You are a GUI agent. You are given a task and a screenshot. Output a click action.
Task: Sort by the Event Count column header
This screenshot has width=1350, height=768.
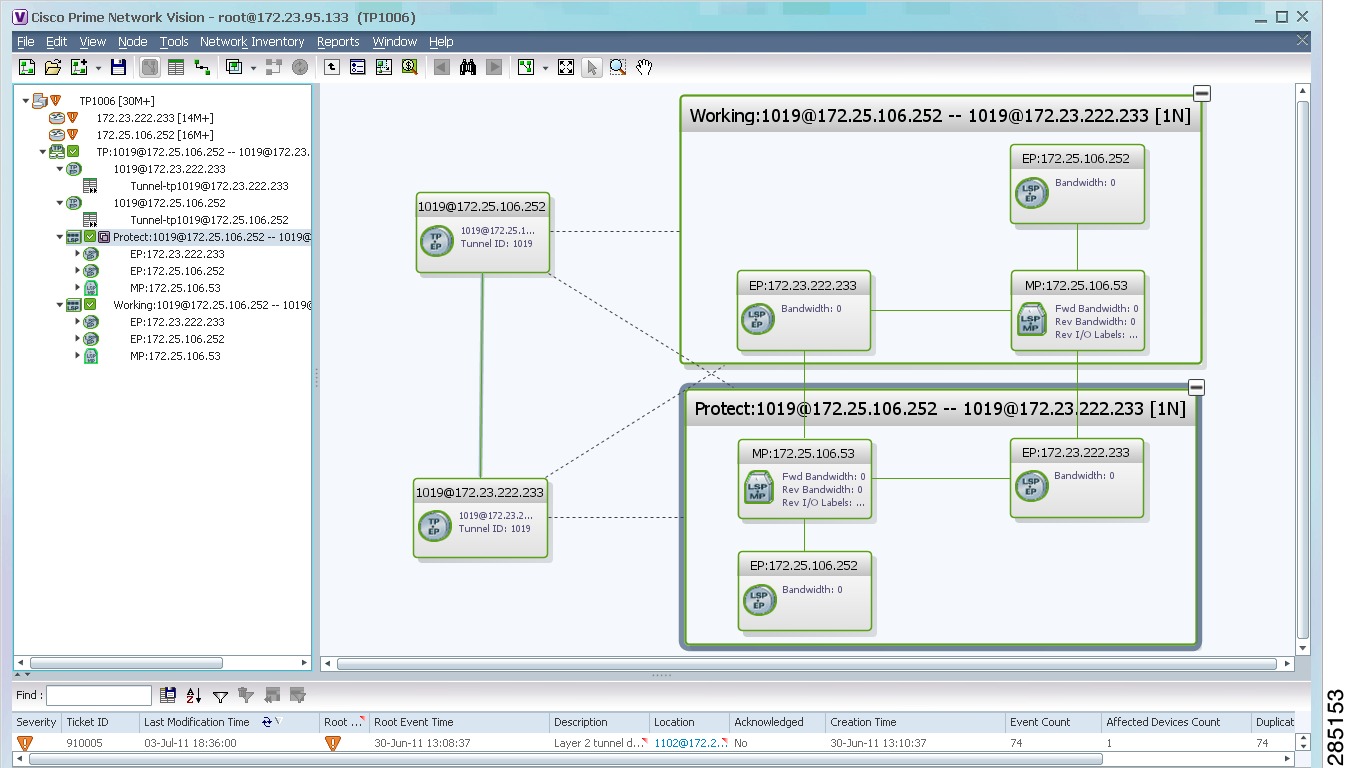1052,722
